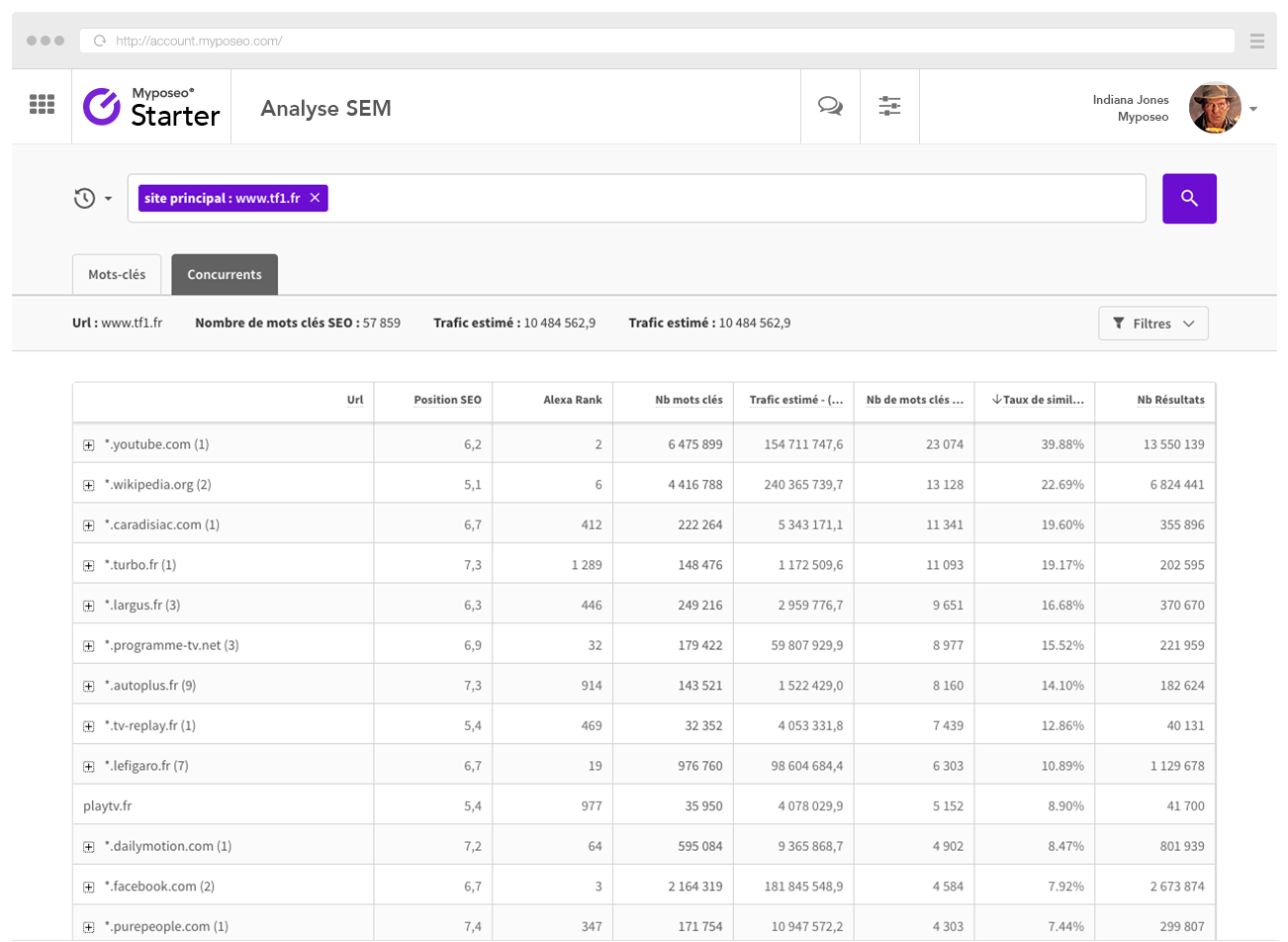Screen dimensions: 1288x942
Task: Open the Filtres dropdown
Action: 1153,324
